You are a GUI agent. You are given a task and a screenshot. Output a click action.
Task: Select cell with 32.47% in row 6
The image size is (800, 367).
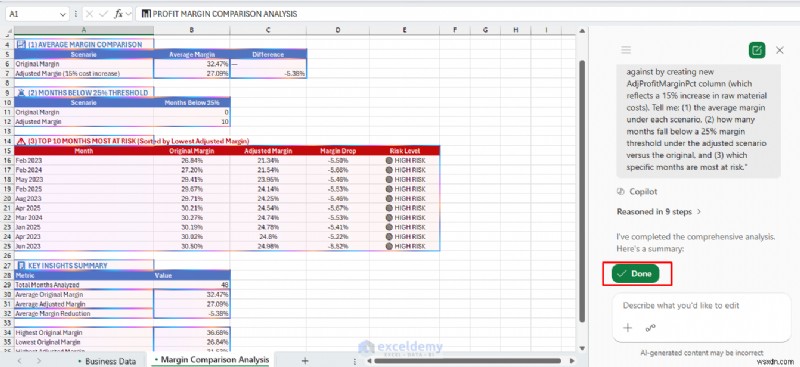(x=192, y=64)
